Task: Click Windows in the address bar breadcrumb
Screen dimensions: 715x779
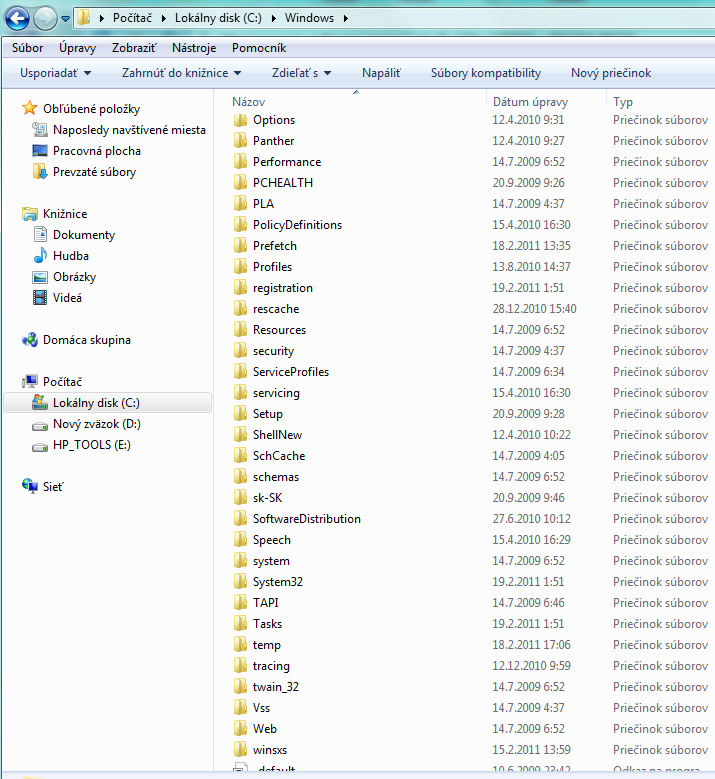Action: [309, 18]
